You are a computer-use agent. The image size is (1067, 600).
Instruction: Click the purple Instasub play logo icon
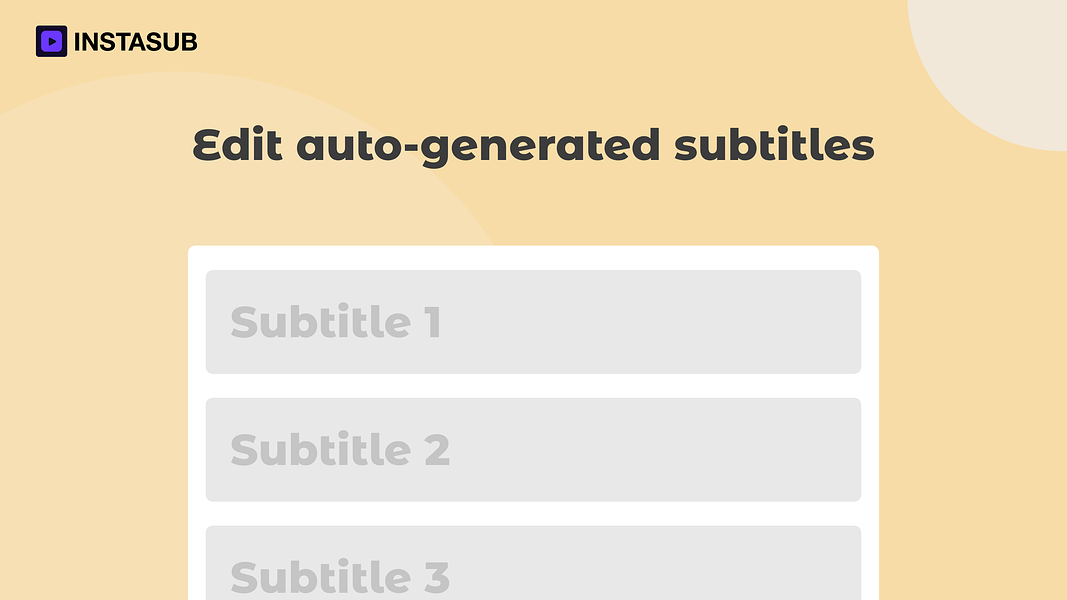tap(51, 41)
